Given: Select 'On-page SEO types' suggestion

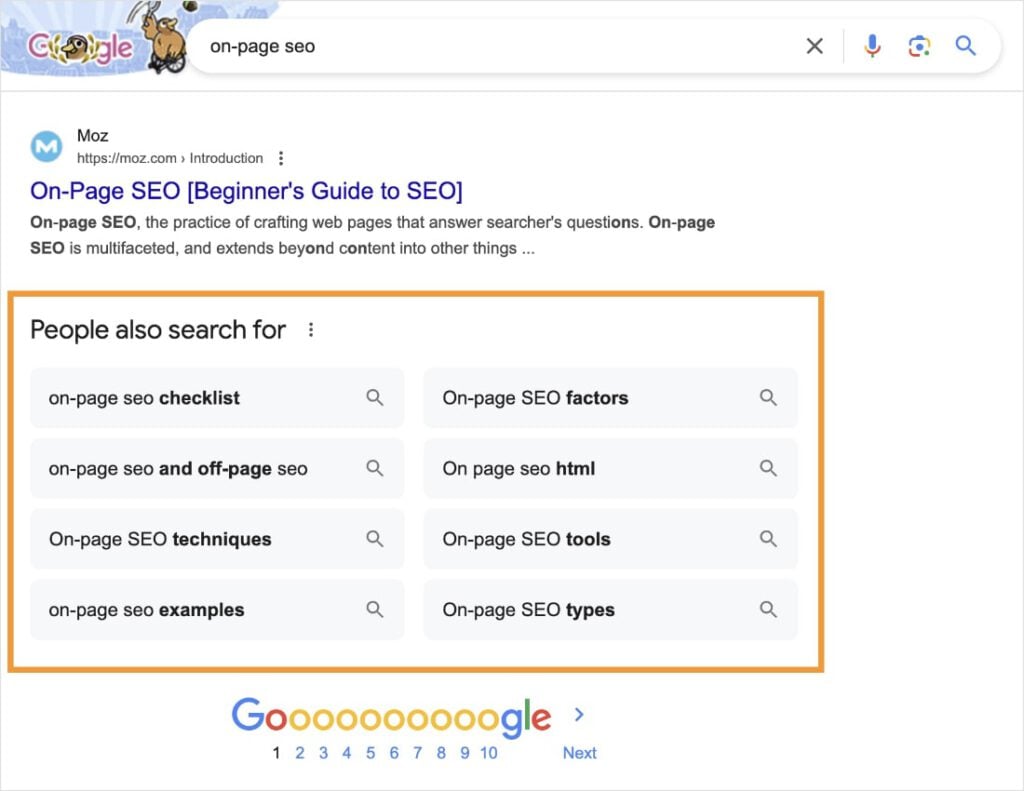Looking at the screenshot, I should (528, 610).
